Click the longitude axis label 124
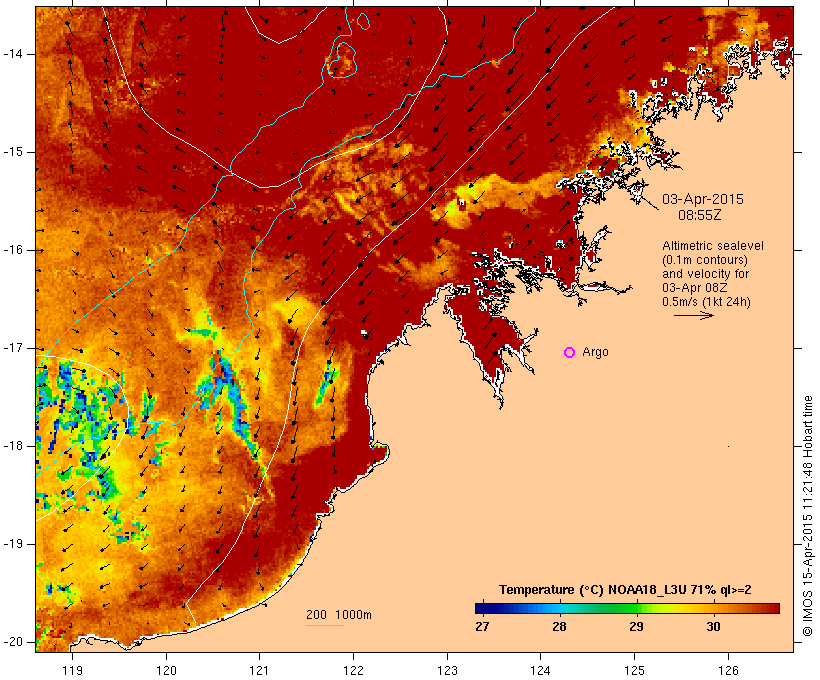This screenshot has height=680, width=820. coord(541,671)
